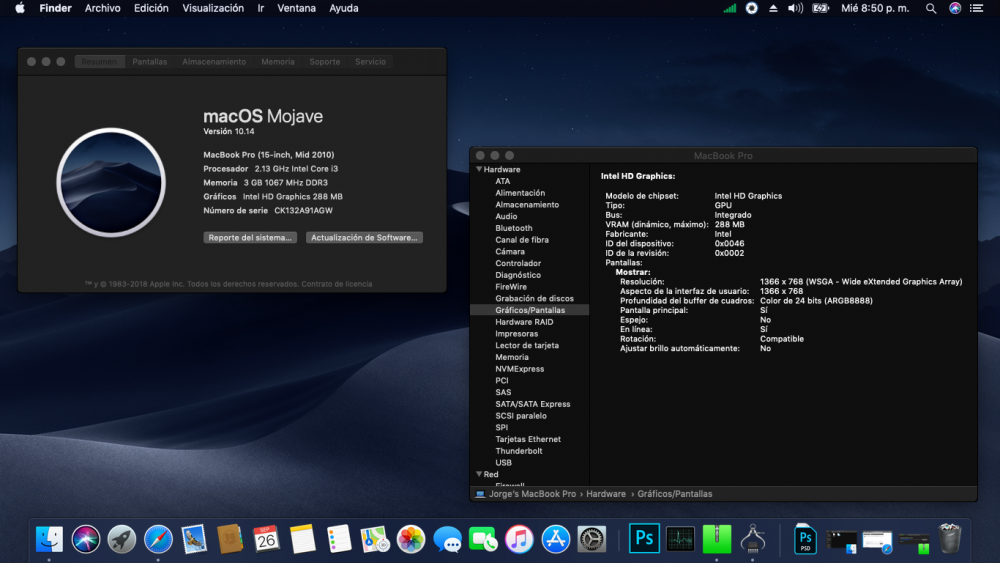Select NVMExpress in the sidebar
This screenshot has height=563, width=1000.
pyautogui.click(x=520, y=369)
